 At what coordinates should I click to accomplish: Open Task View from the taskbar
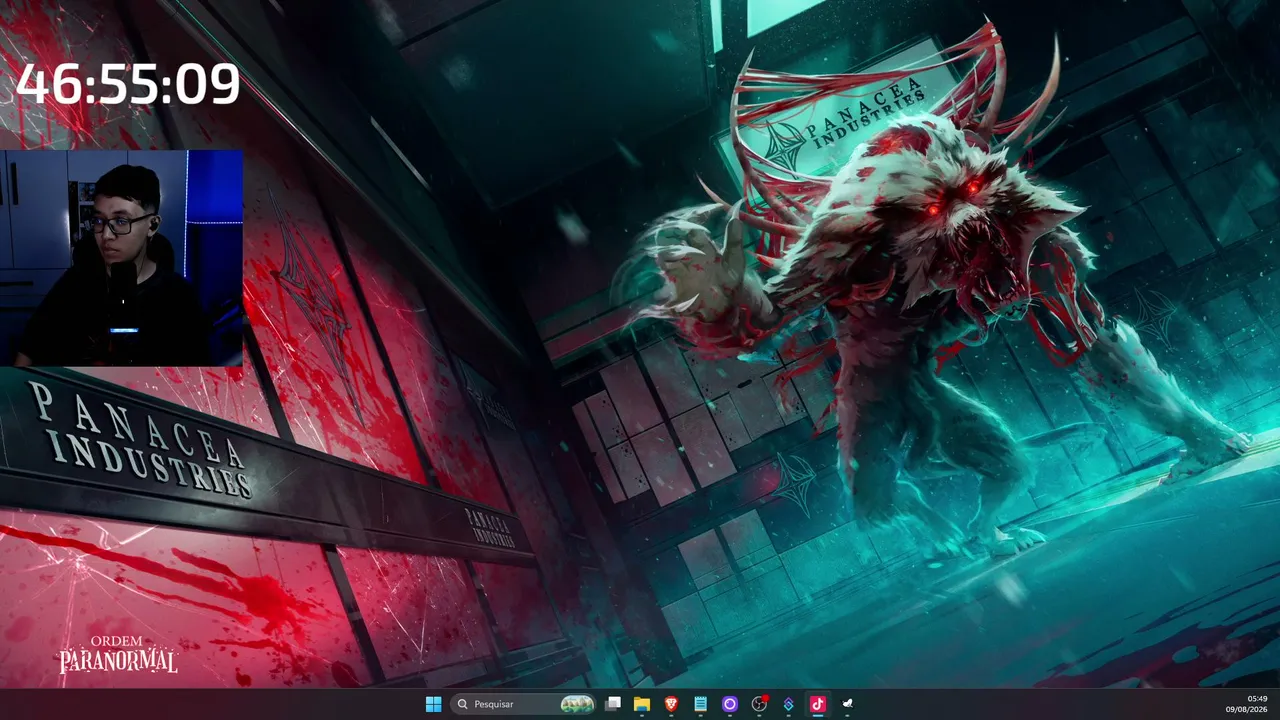[613, 704]
